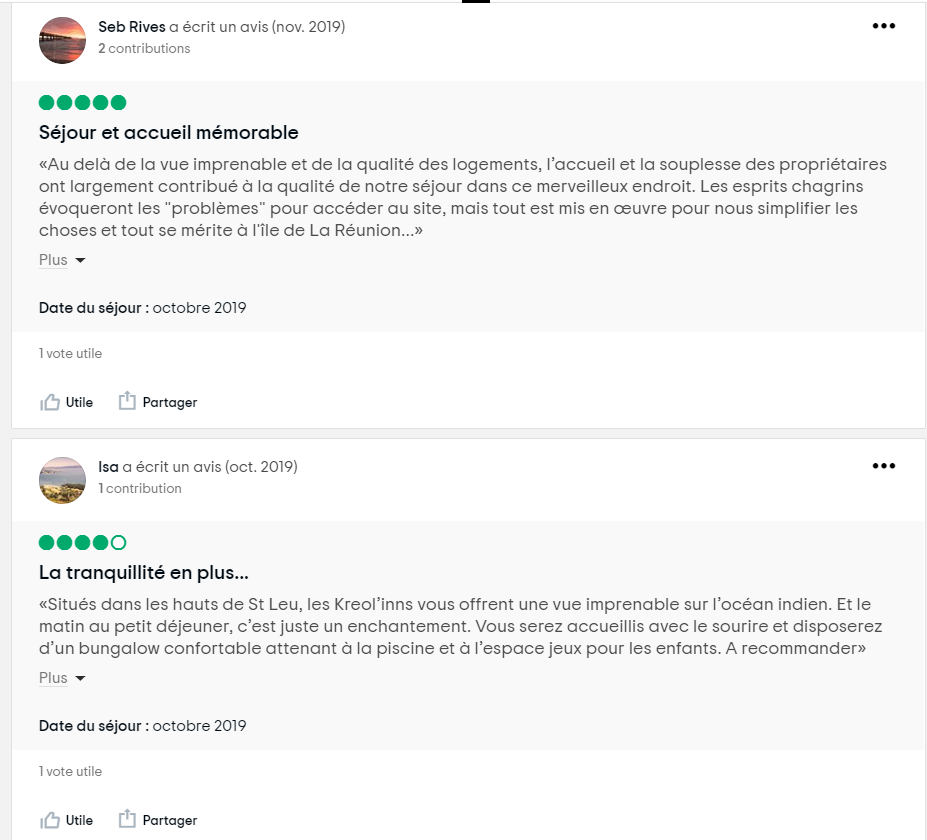Click thumbs-up icon on Seb Rives' review

click(x=50, y=402)
